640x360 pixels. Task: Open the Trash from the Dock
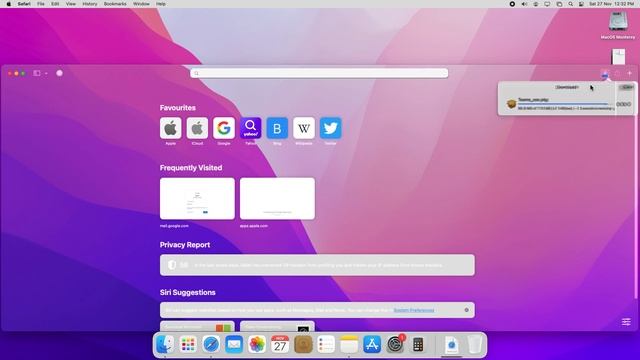pyautogui.click(x=474, y=344)
